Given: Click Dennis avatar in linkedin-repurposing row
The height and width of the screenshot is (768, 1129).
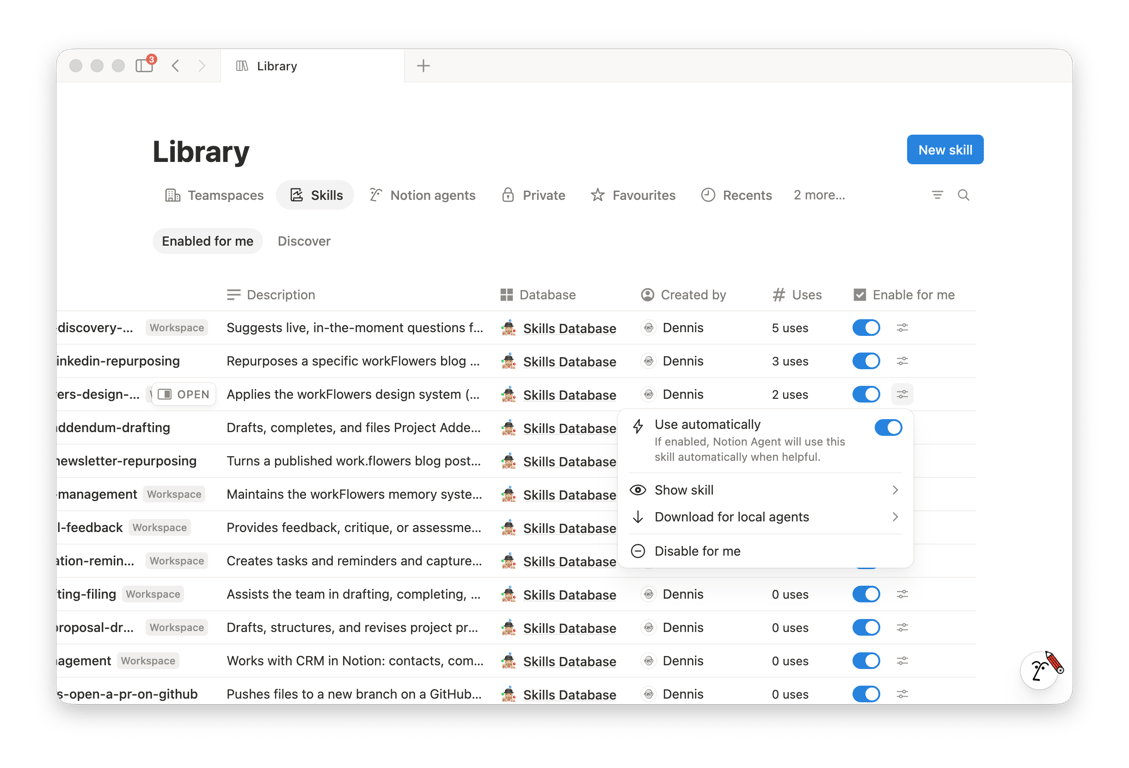Looking at the screenshot, I should 649,361.
